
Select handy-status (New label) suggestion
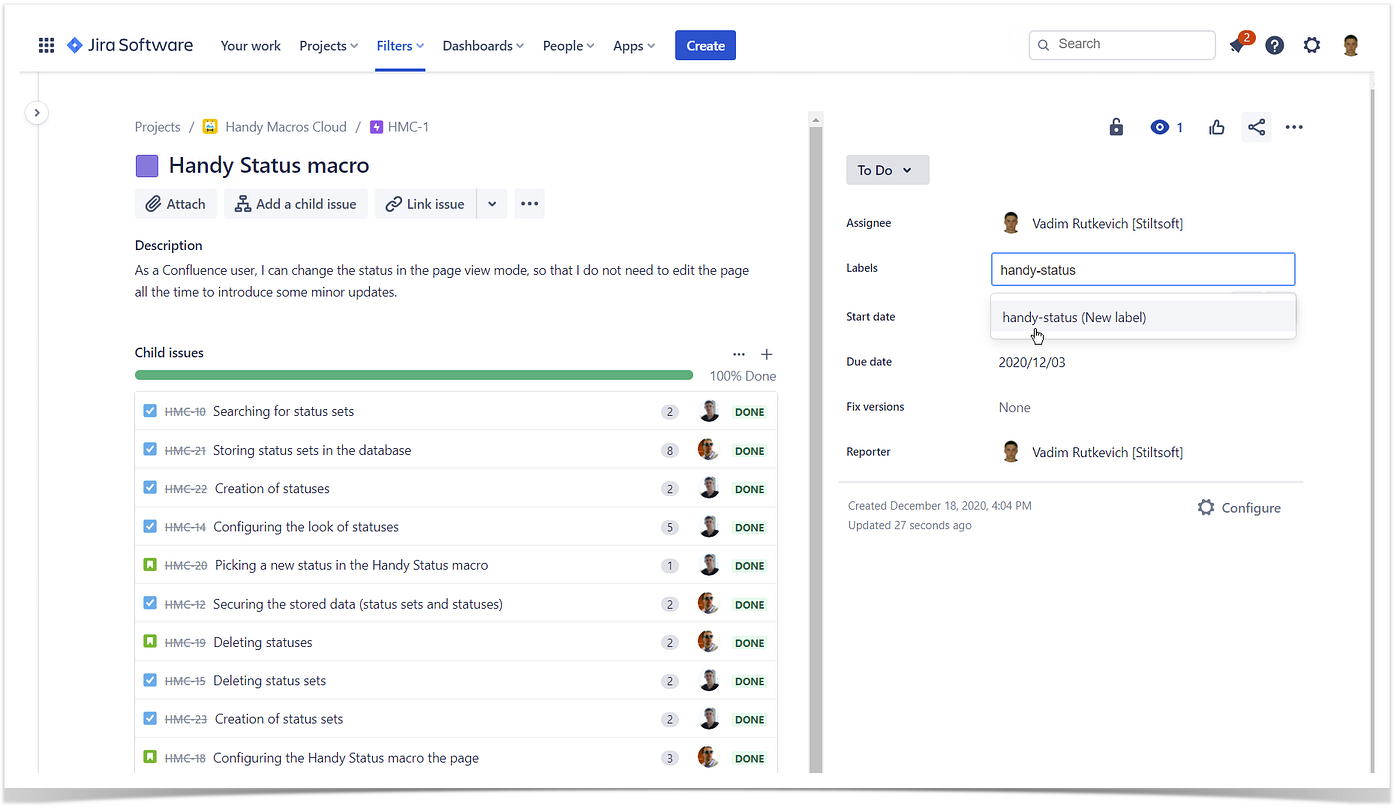(1143, 317)
